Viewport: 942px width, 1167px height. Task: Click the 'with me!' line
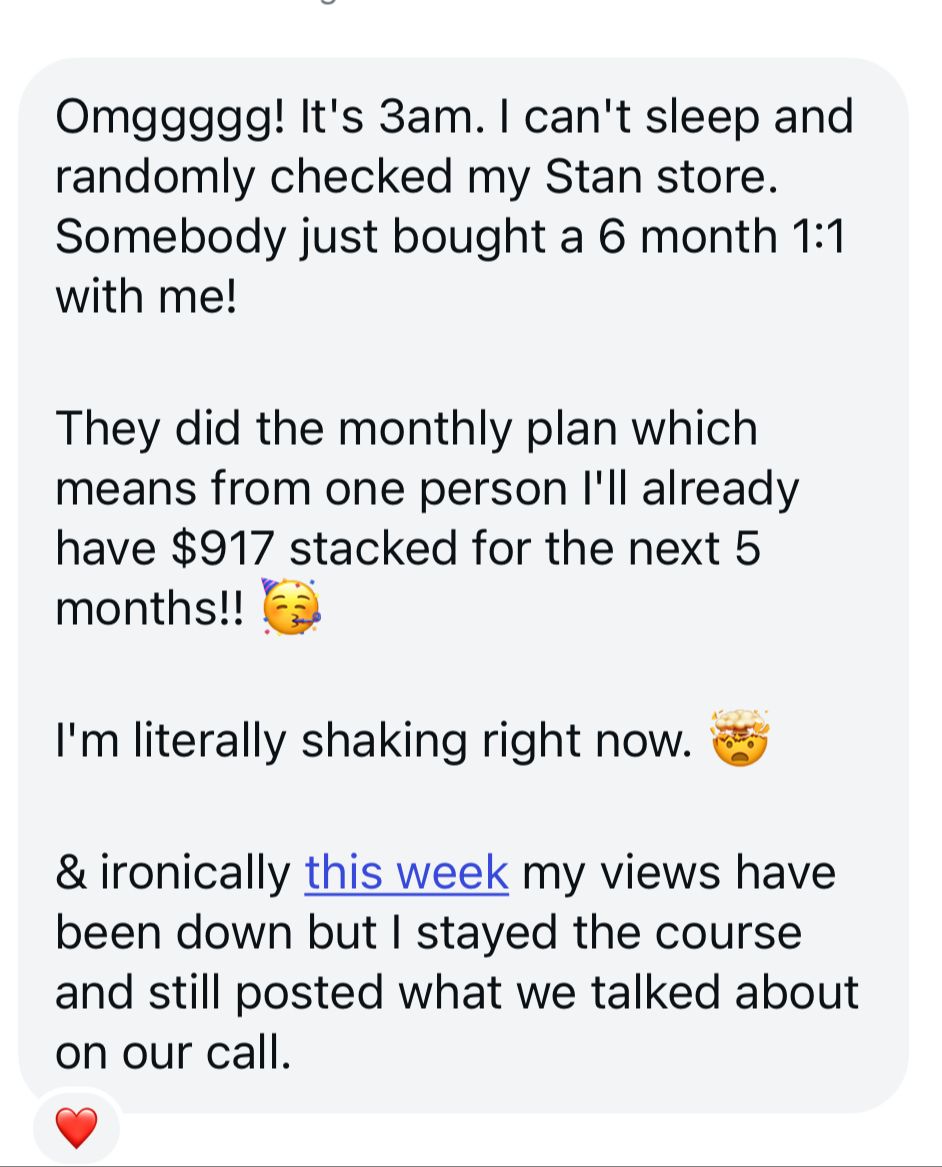(146, 296)
